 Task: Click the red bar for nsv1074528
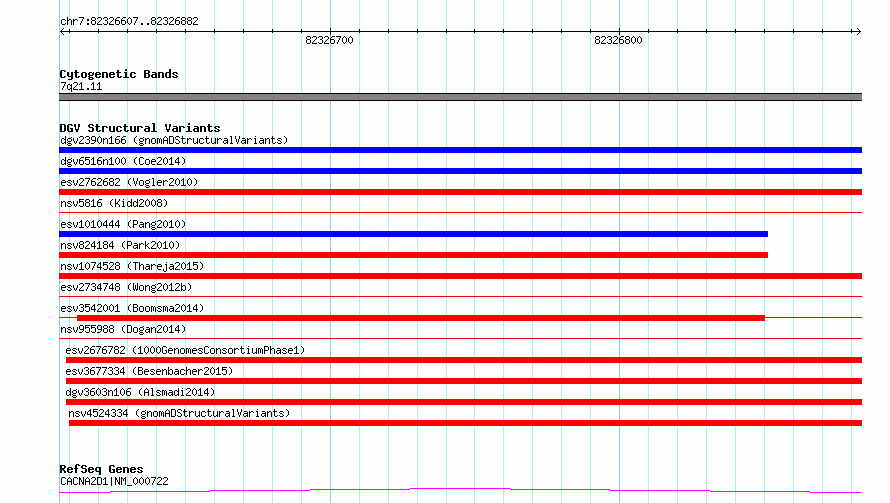pos(460,276)
